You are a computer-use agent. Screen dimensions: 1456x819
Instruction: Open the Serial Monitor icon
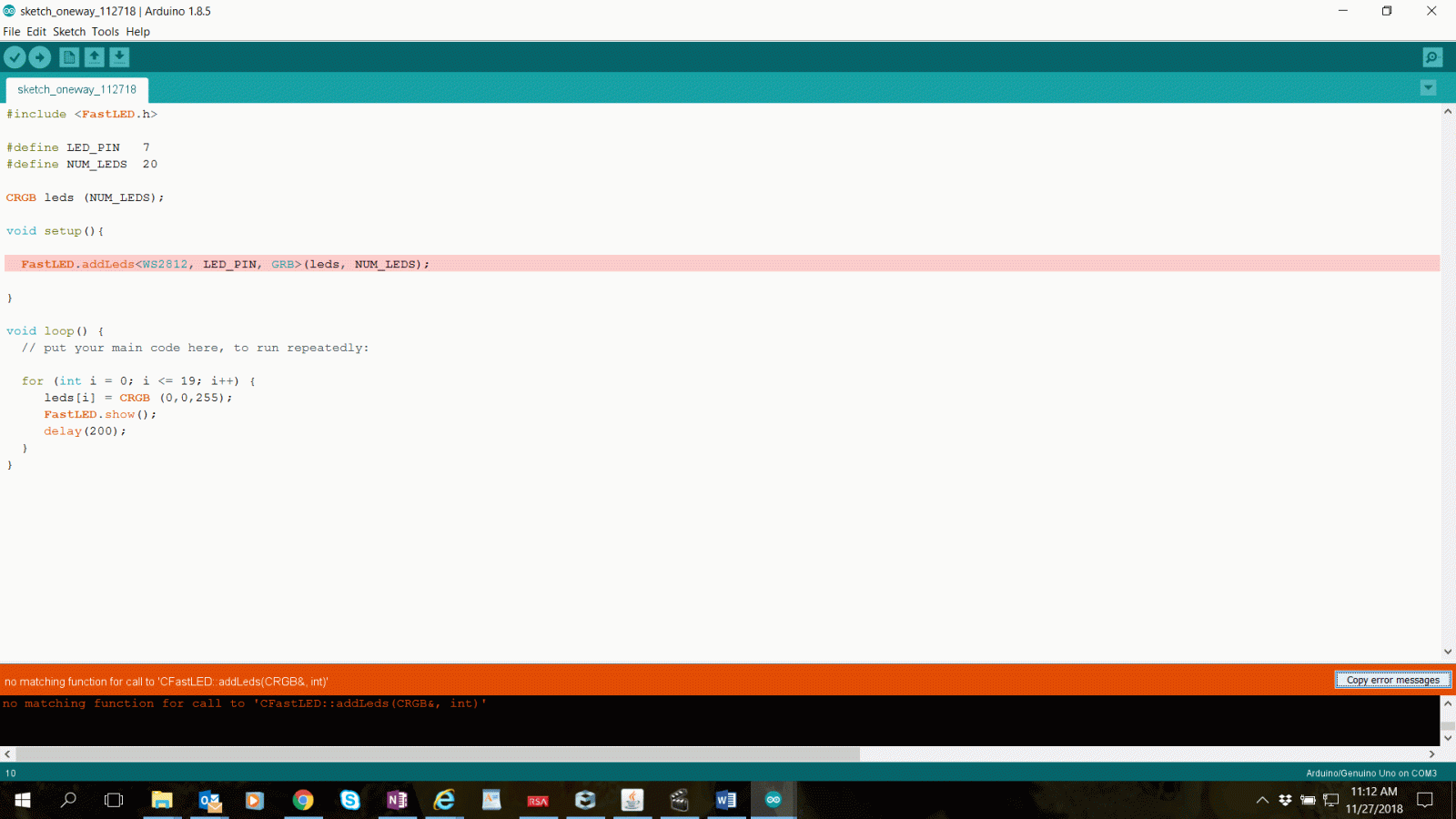click(1431, 56)
